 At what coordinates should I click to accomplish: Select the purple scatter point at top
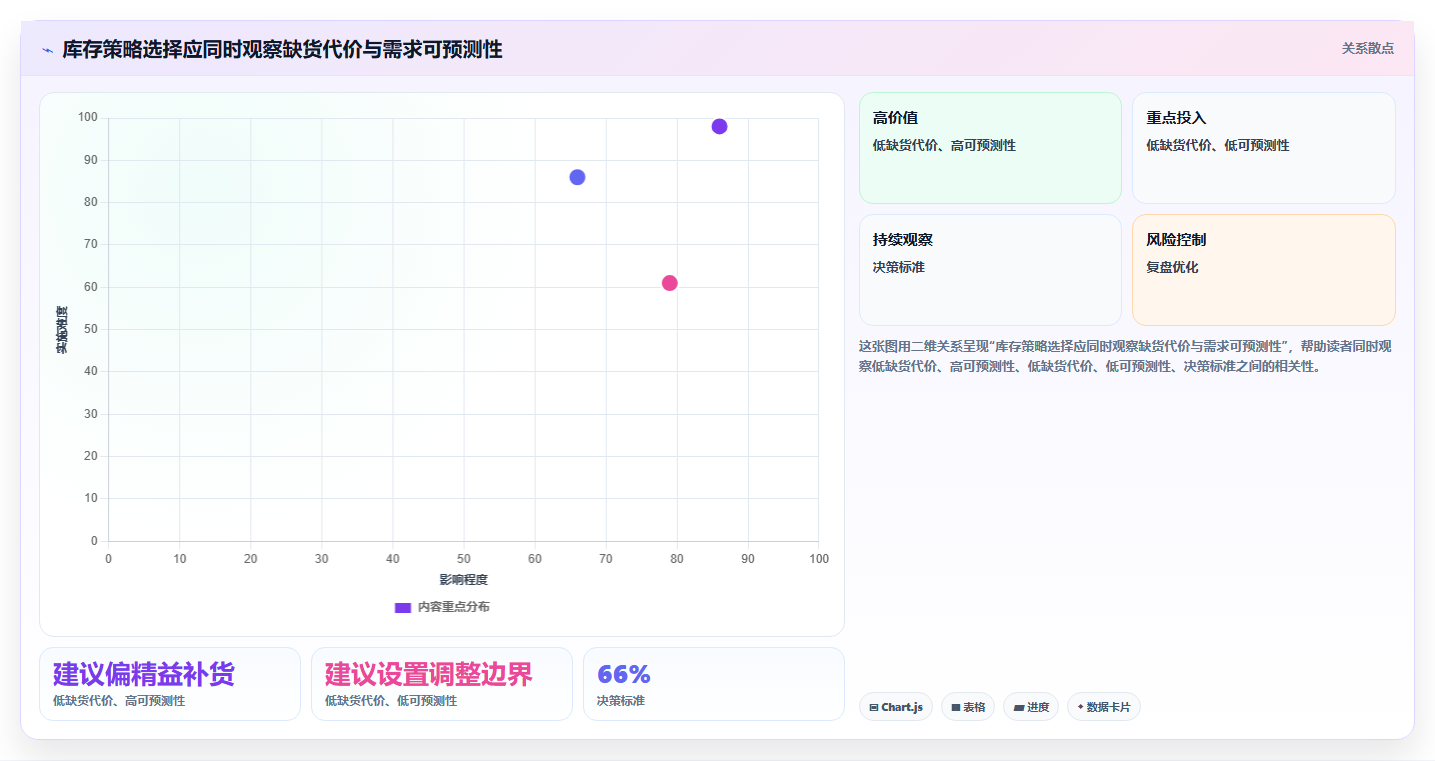click(719, 126)
